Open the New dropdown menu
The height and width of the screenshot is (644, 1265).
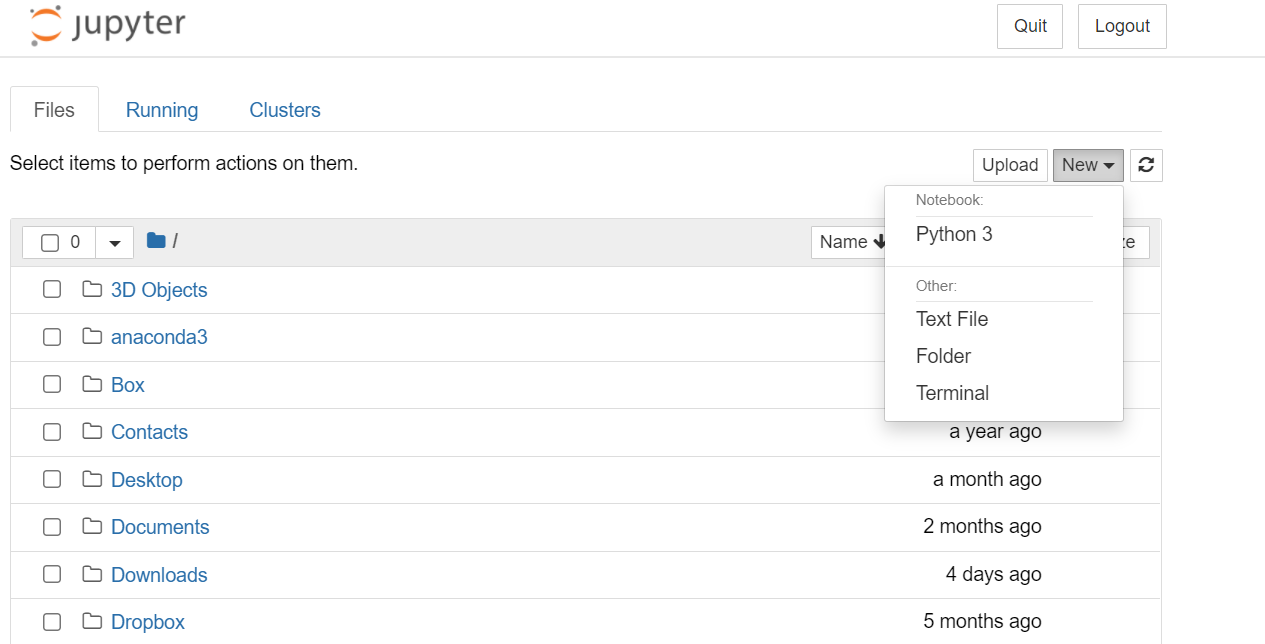[x=1088, y=164]
